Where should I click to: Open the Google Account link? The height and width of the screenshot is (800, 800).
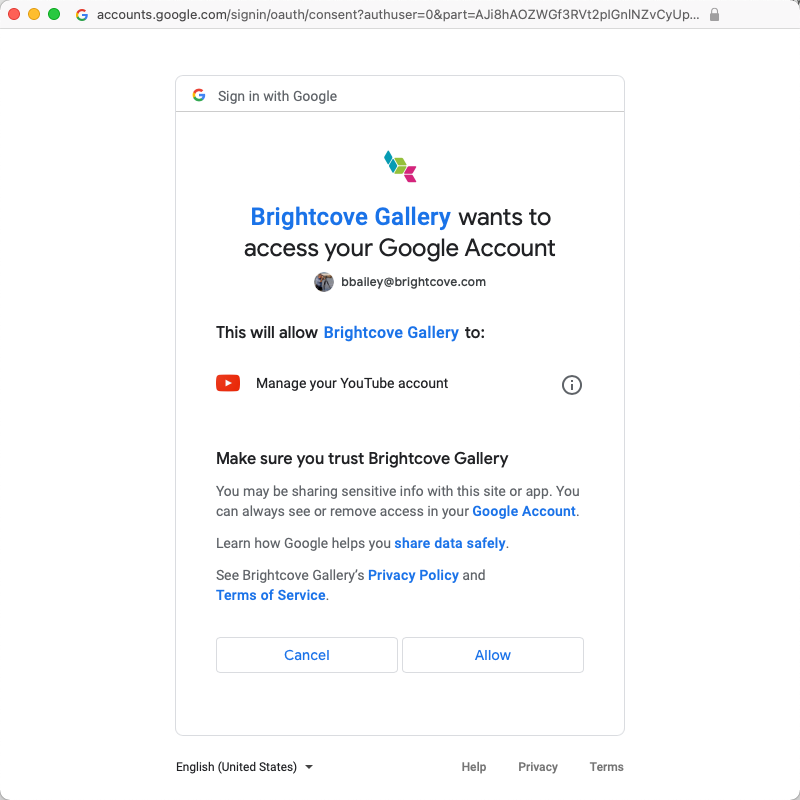[x=523, y=511]
